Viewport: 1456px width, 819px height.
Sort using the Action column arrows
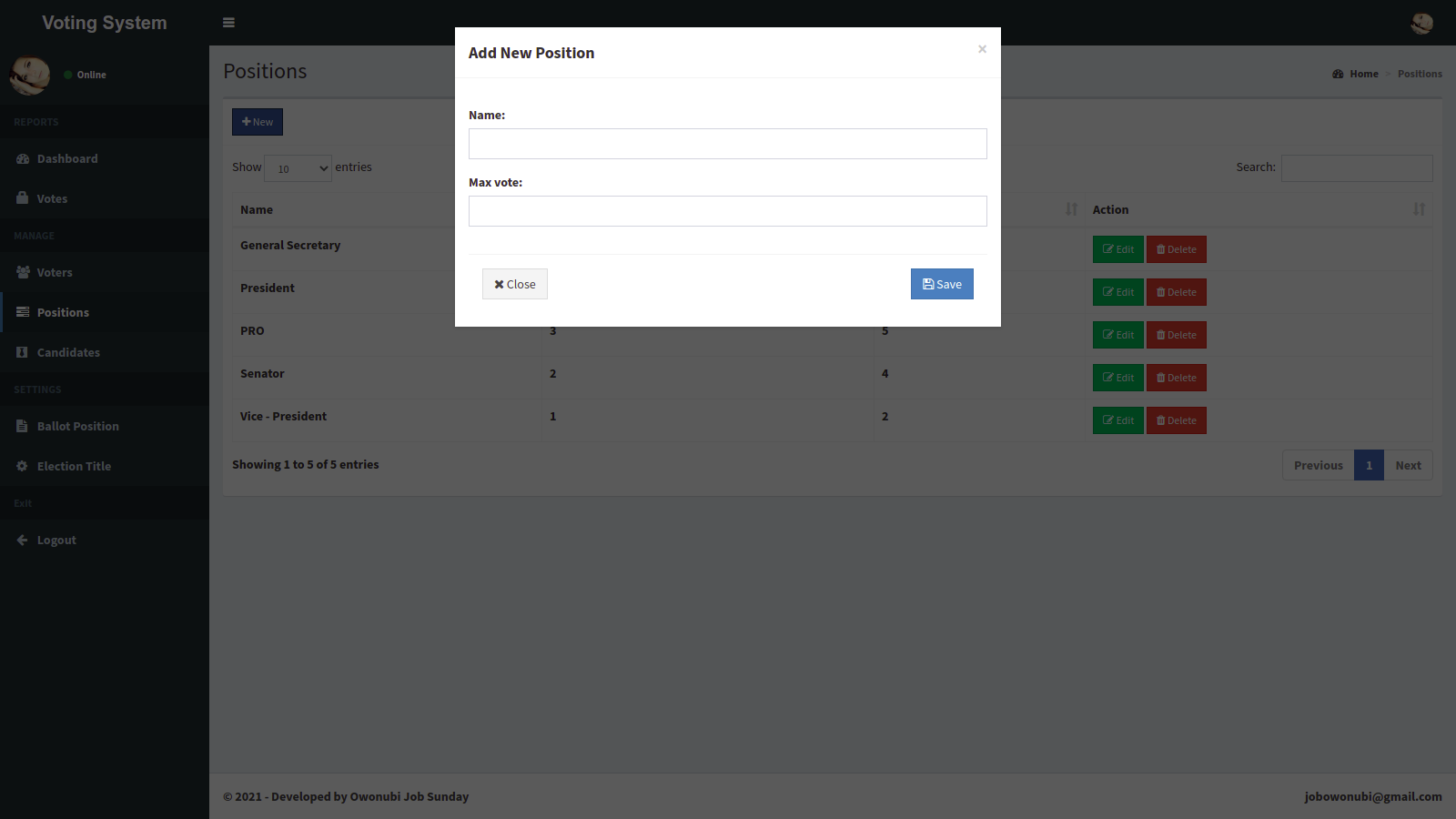click(x=1419, y=209)
